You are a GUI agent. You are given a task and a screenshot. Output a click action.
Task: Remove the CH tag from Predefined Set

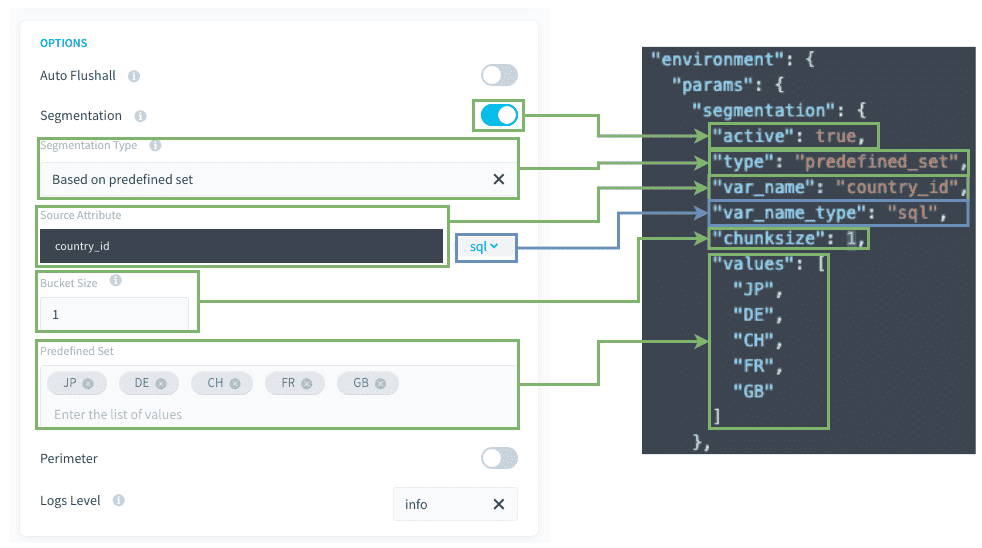click(235, 383)
